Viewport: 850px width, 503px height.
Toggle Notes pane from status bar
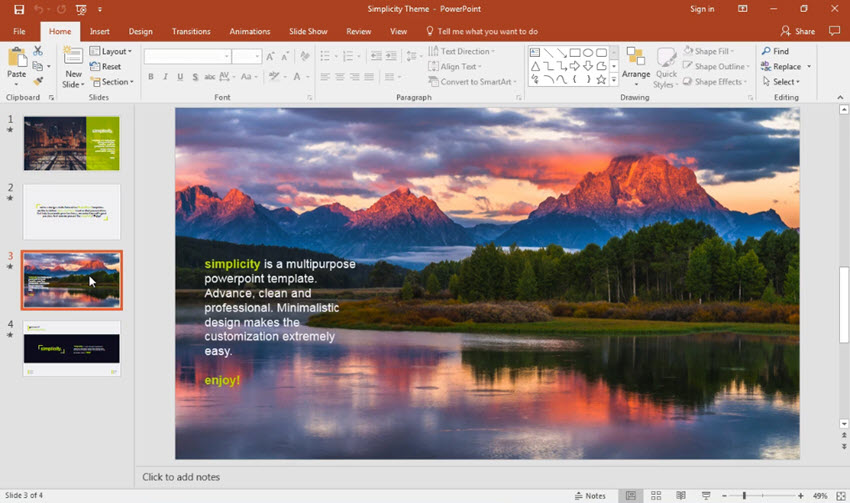[x=590, y=495]
